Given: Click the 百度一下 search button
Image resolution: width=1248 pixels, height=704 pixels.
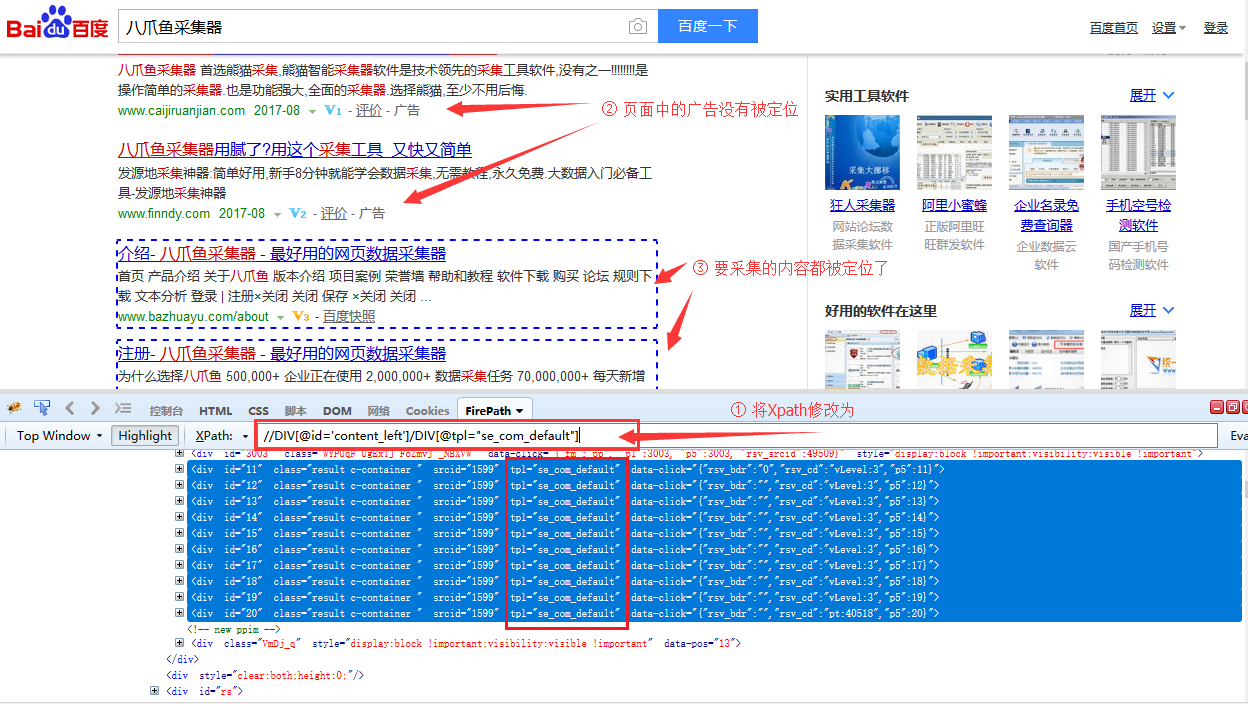Looking at the screenshot, I should click(708, 27).
